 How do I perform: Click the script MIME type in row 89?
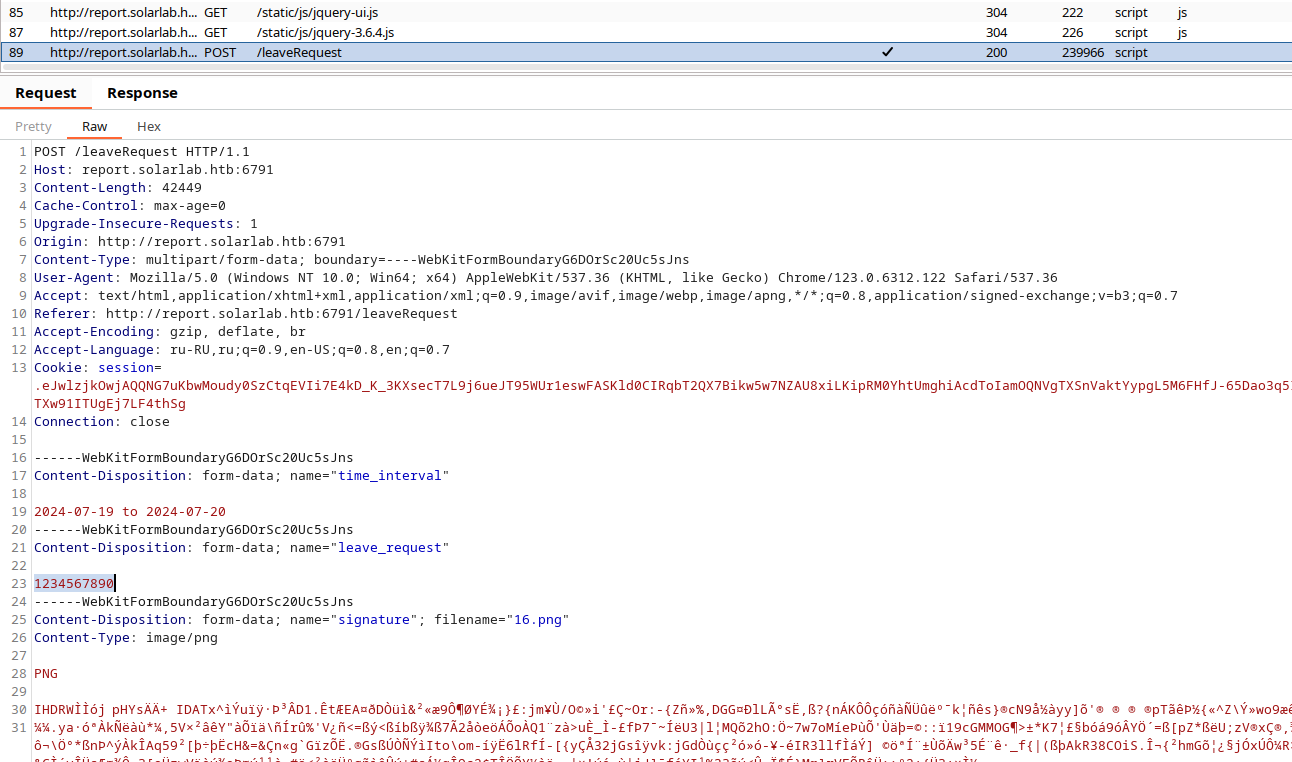click(x=1132, y=52)
